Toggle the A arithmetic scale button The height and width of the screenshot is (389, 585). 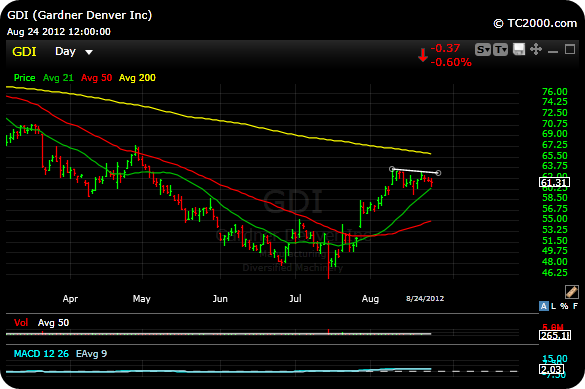(x=544, y=306)
